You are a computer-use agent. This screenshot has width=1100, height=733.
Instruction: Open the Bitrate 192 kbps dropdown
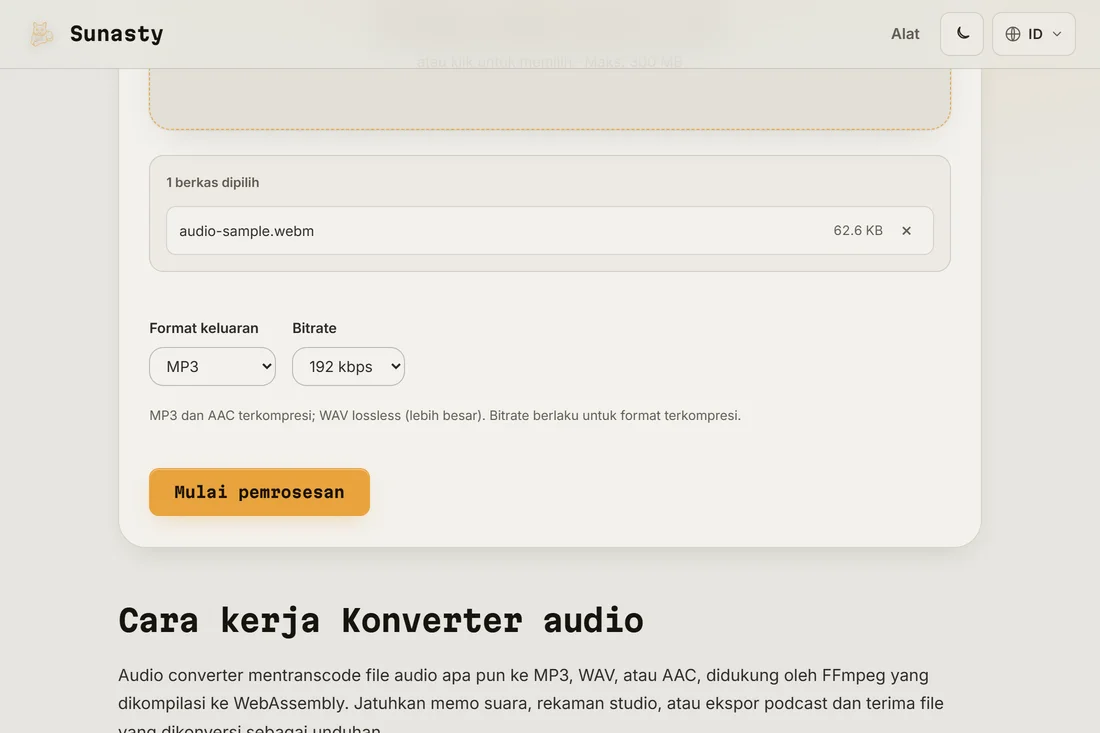point(348,366)
